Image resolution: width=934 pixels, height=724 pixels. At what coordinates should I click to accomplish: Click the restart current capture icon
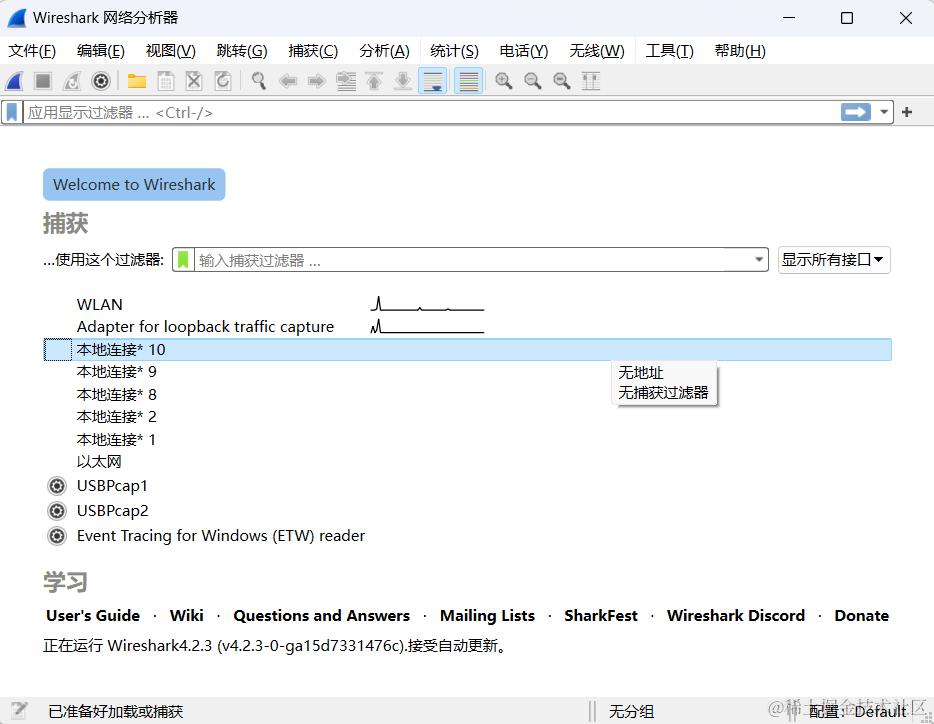(72, 81)
